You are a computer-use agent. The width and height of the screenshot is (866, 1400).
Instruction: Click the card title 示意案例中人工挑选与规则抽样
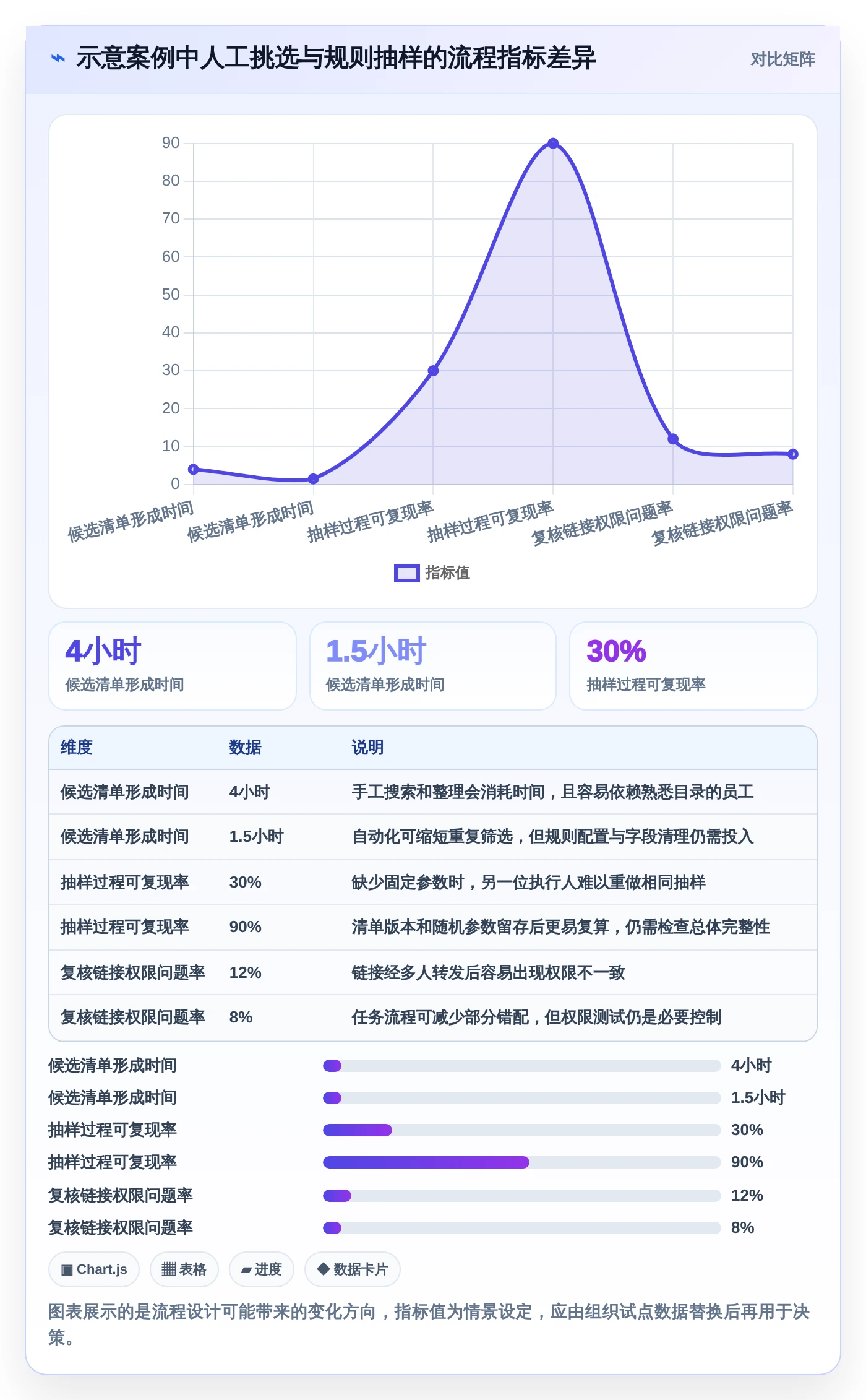[x=336, y=58]
